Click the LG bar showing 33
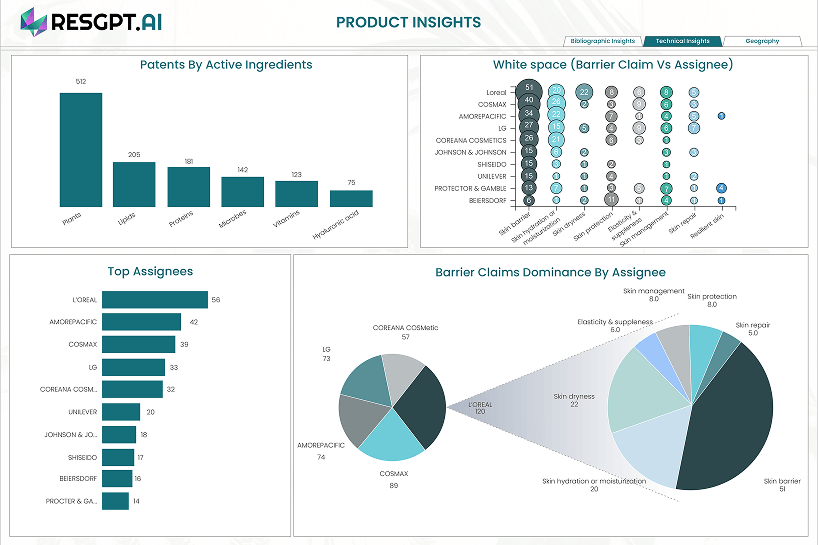This screenshot has width=818, height=545. [134, 367]
